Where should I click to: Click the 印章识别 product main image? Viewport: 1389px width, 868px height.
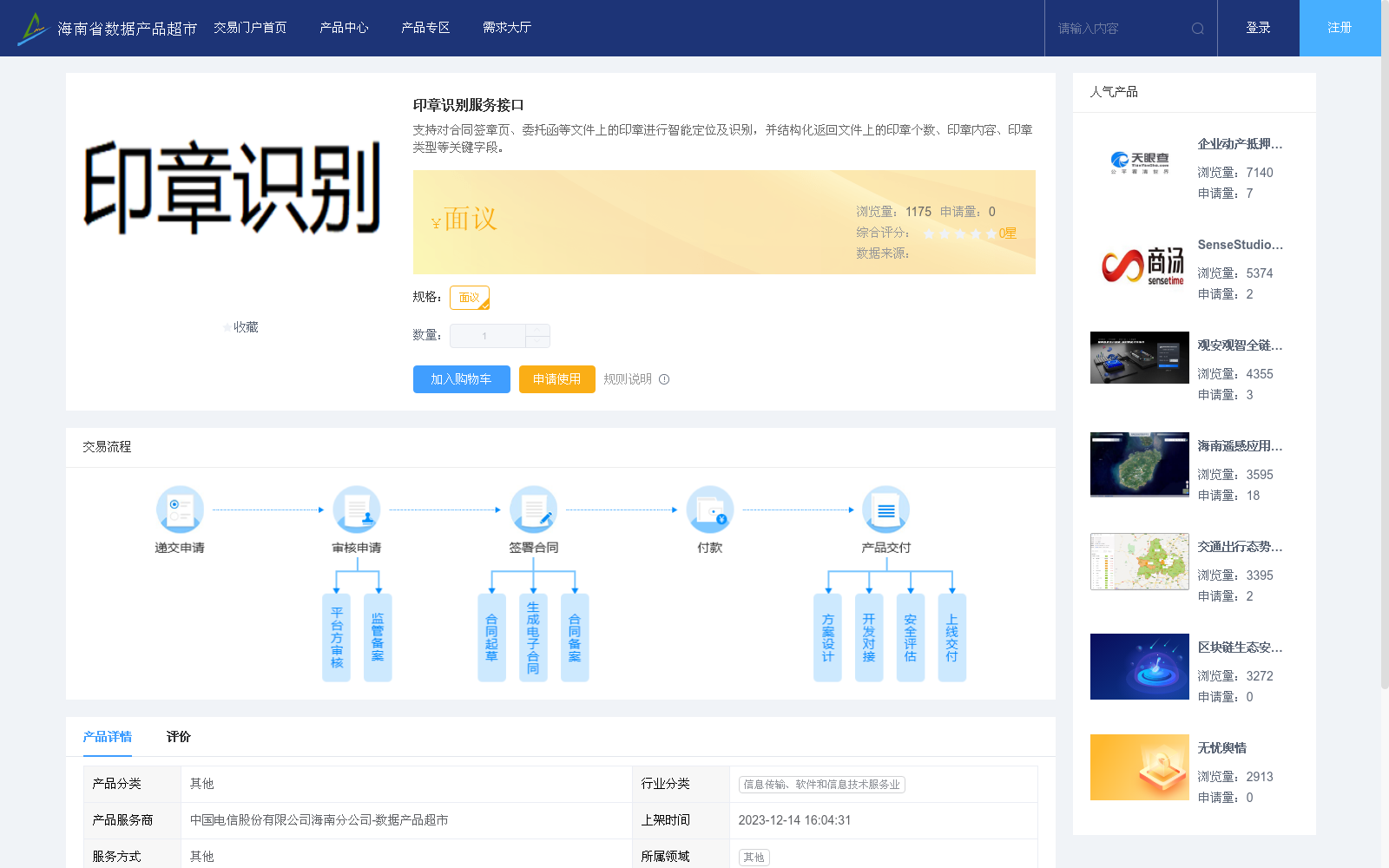232,188
